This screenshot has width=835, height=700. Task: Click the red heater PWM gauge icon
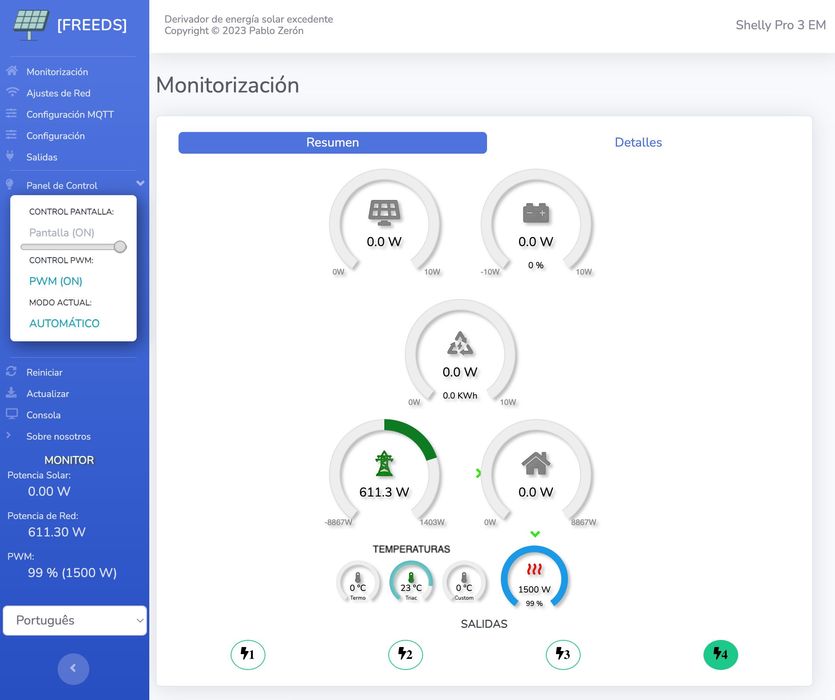point(534,569)
